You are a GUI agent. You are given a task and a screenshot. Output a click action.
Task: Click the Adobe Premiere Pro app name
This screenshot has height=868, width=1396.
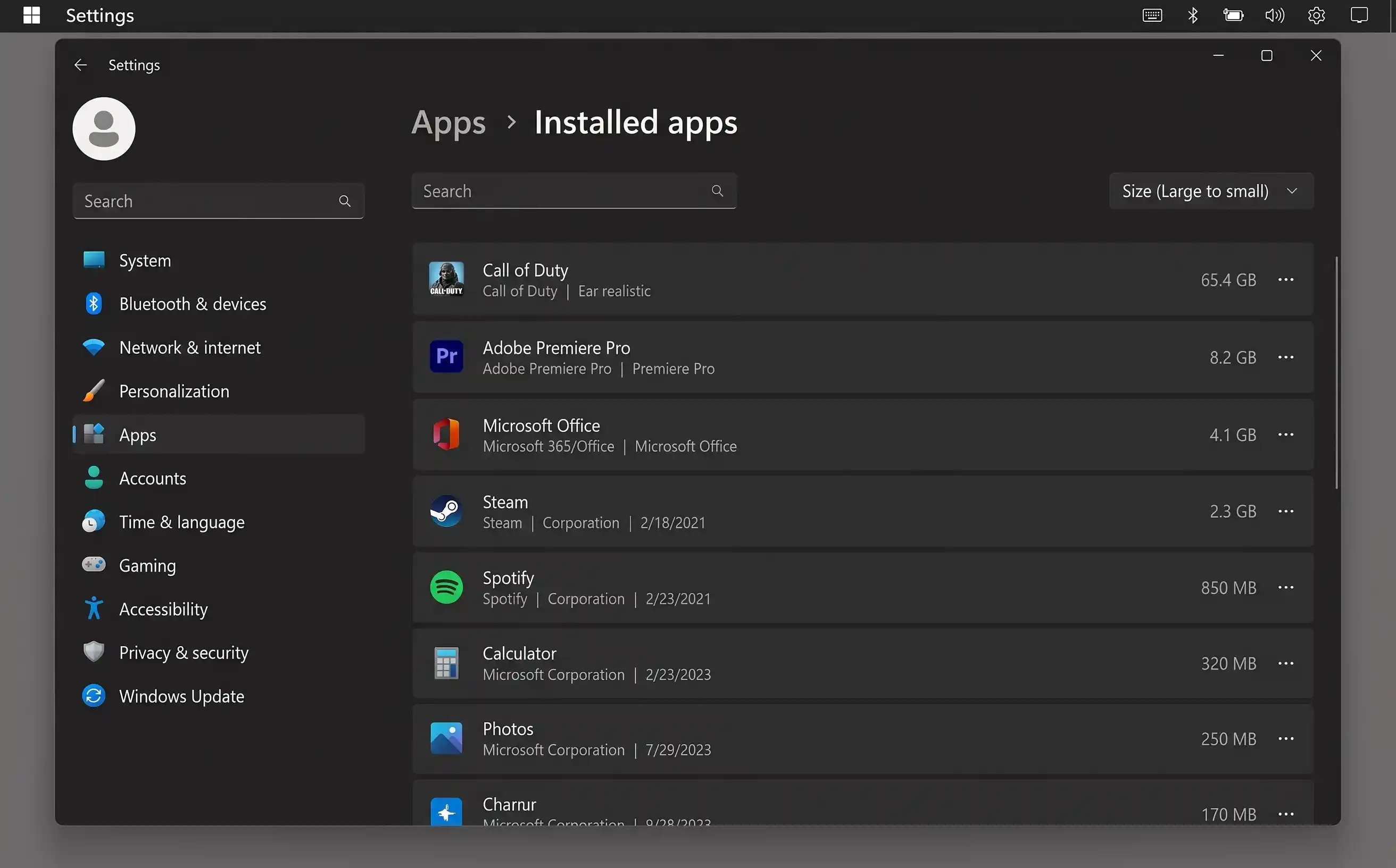click(x=556, y=347)
